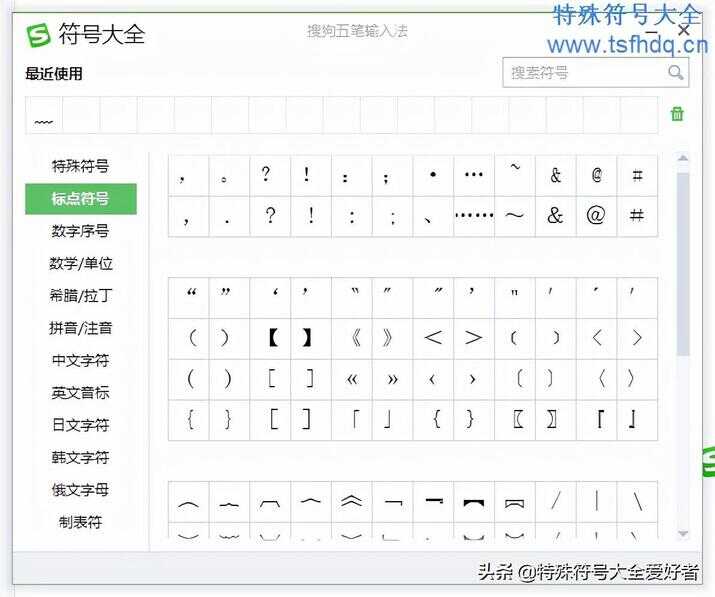Click the green trash icon to clear recent symbols
715x597 pixels.
coord(677,114)
